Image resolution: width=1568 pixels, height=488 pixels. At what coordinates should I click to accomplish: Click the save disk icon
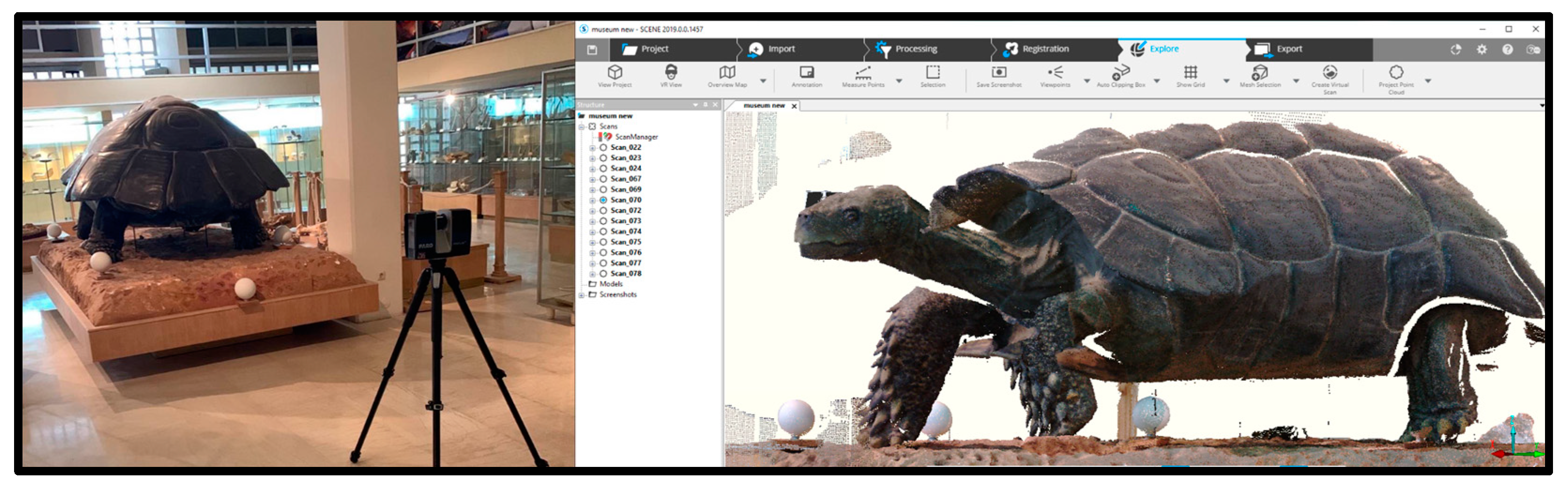click(x=591, y=50)
